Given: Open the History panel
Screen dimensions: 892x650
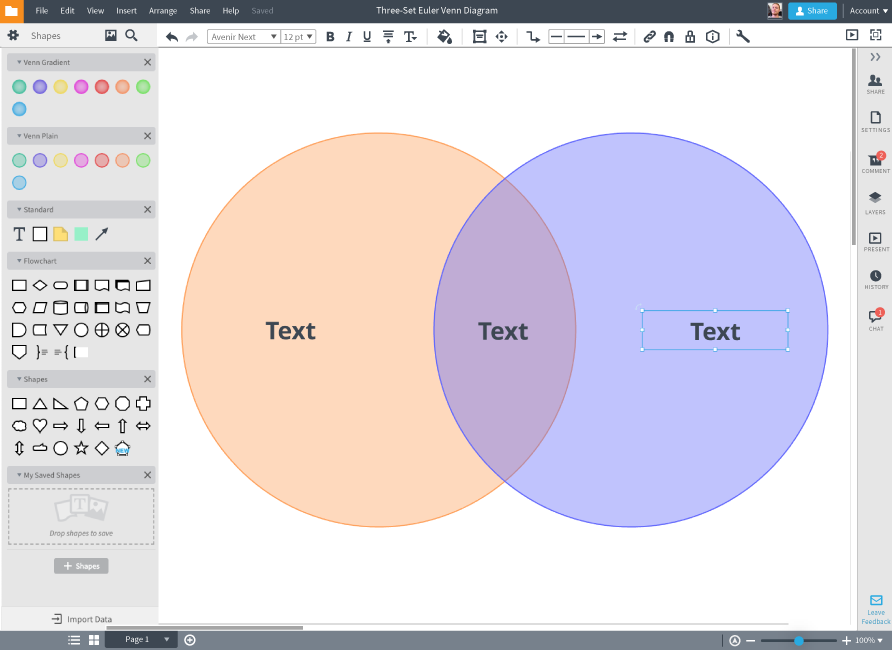Looking at the screenshot, I should click(x=875, y=277).
